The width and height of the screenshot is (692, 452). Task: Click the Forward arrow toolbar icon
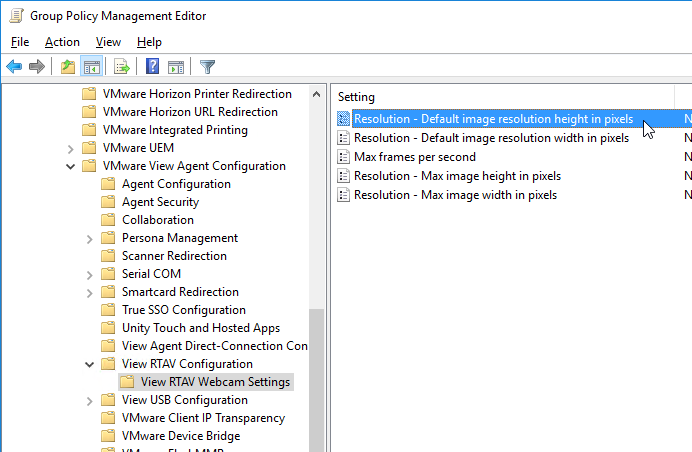point(37,67)
